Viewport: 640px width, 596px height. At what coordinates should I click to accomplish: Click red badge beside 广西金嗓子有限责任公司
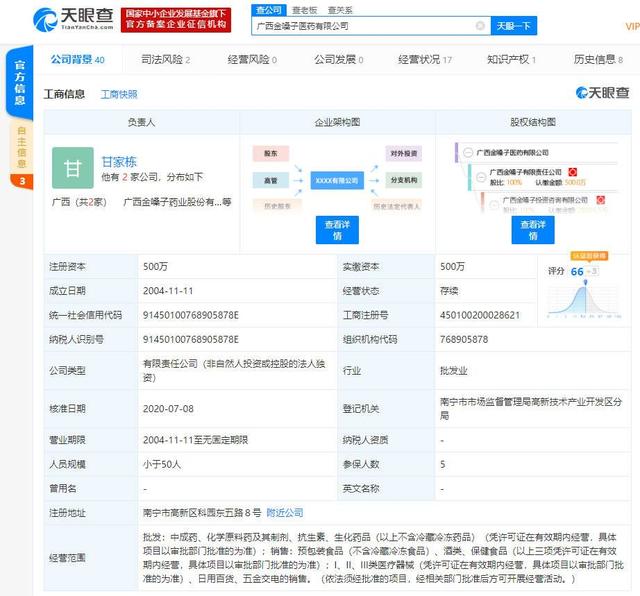[x=572, y=172]
